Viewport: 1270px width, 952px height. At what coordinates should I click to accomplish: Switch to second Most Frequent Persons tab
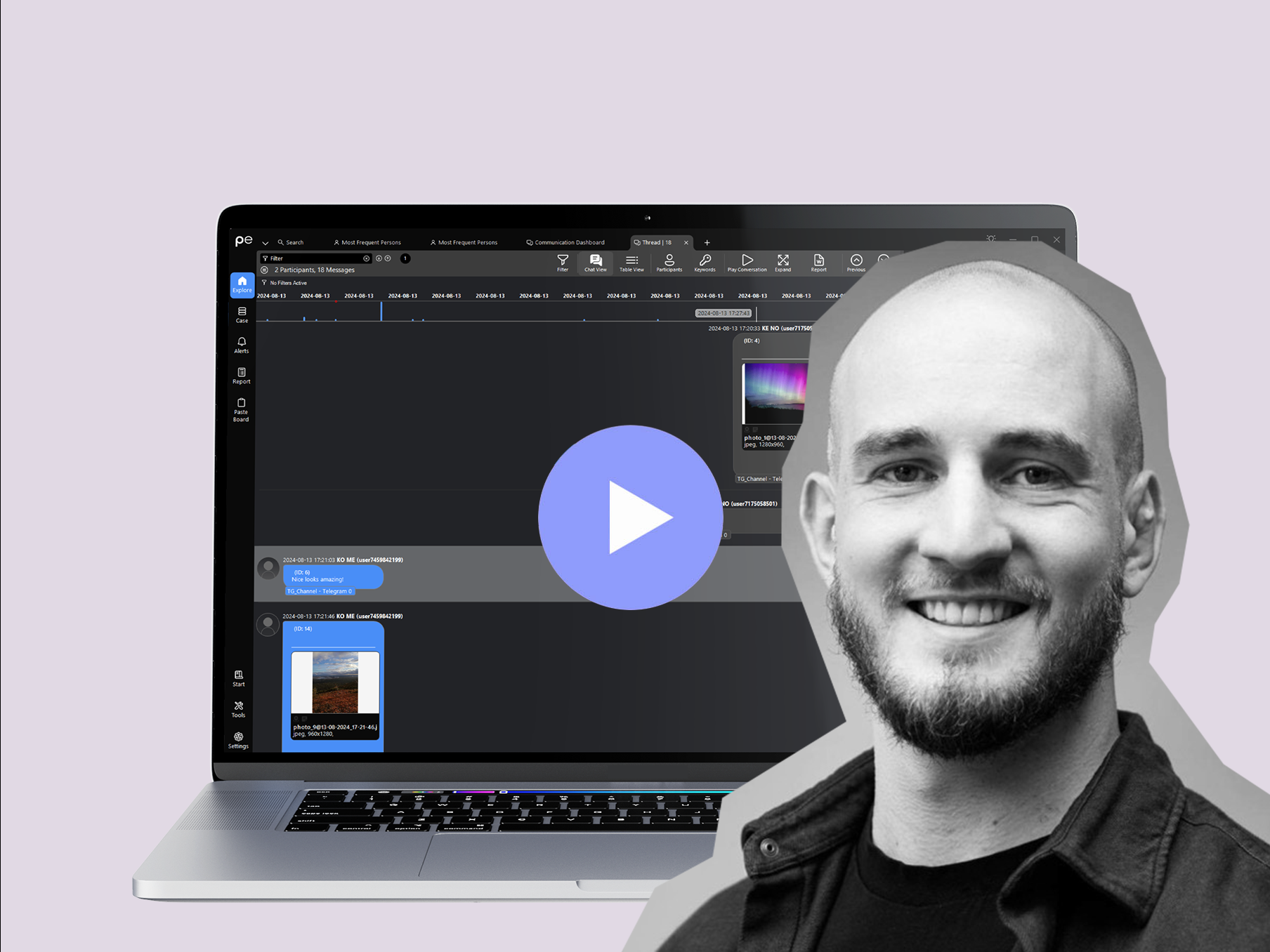464,242
